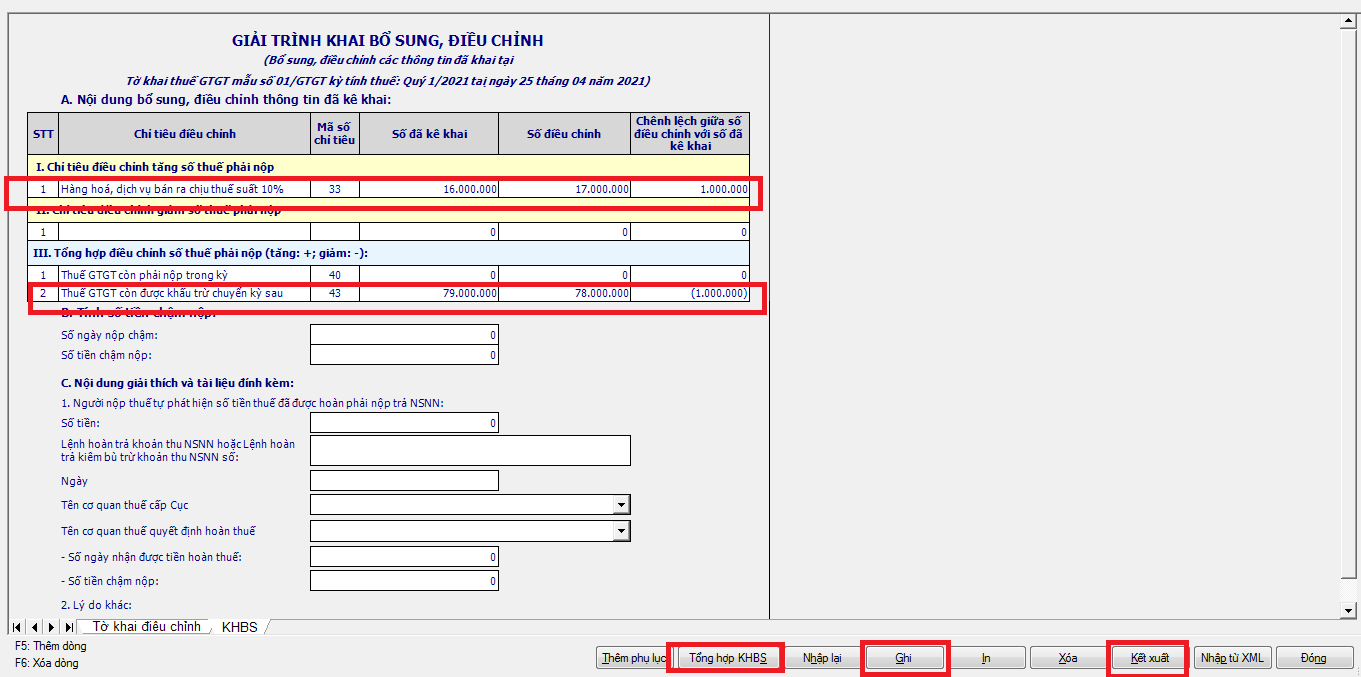Click Nhập lại button
Image resolution: width=1361 pixels, height=677 pixels.
pyautogui.click(x=821, y=658)
